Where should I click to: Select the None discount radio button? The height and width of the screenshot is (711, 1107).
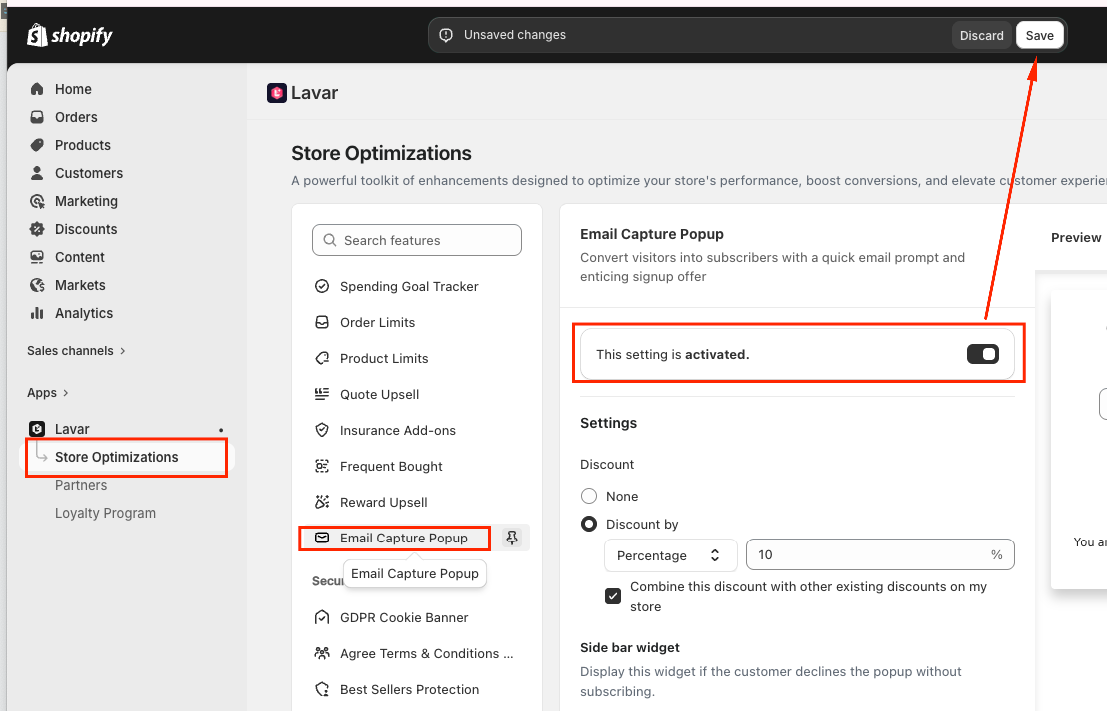pyautogui.click(x=589, y=496)
